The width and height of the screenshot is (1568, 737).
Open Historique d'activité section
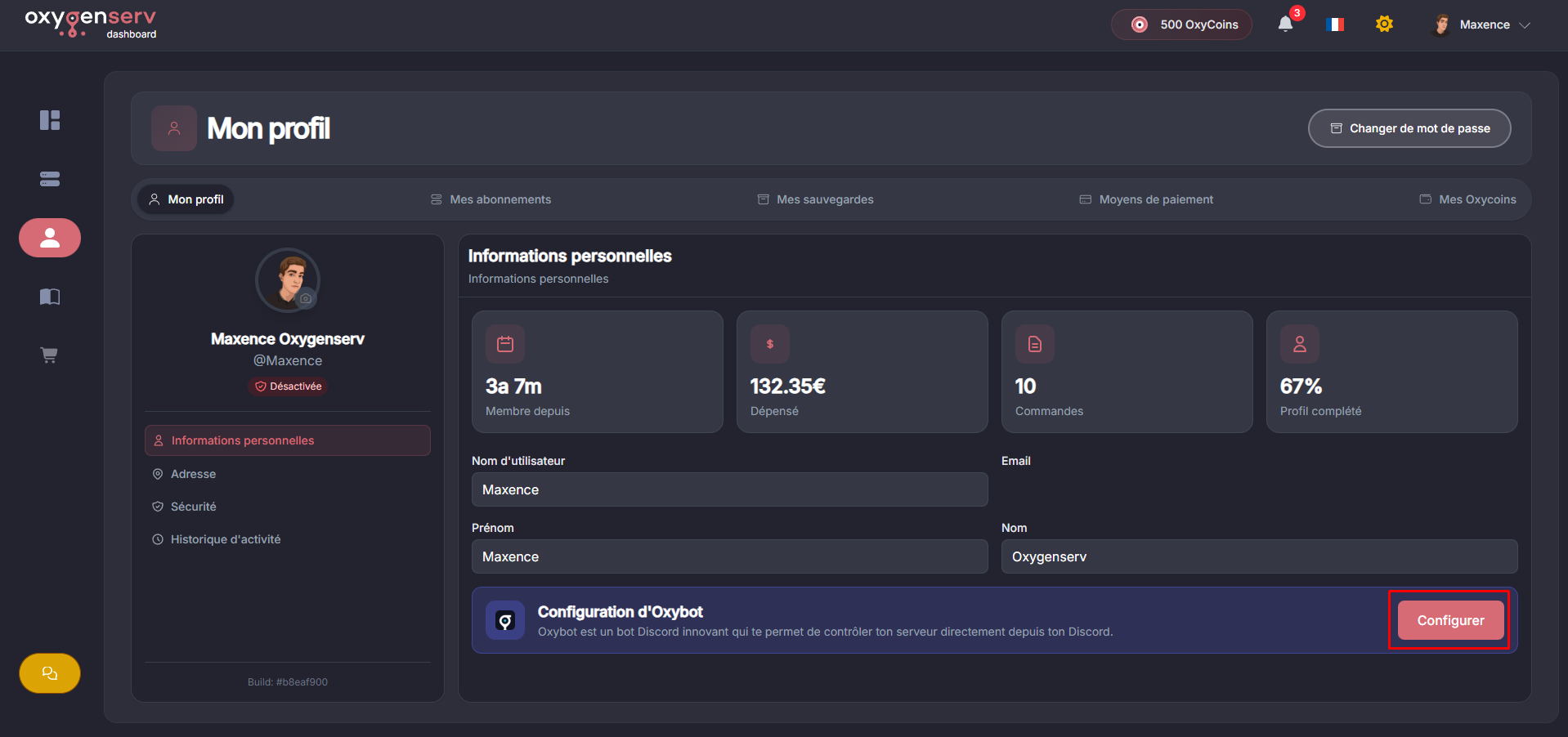[225, 539]
